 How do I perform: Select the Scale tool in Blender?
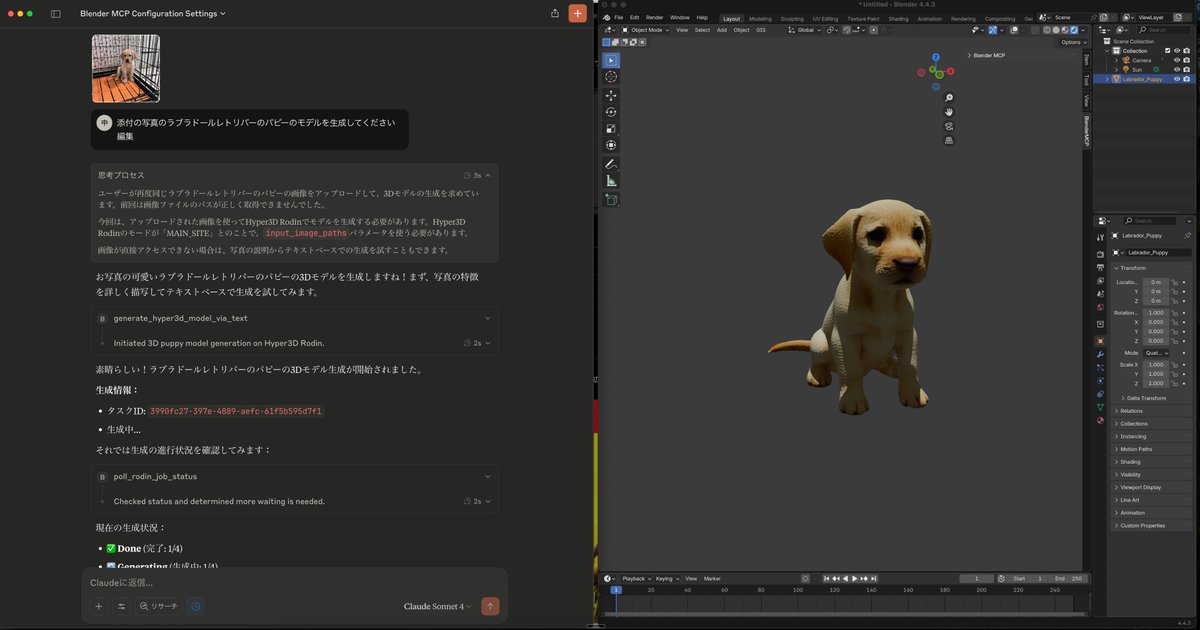[611, 128]
